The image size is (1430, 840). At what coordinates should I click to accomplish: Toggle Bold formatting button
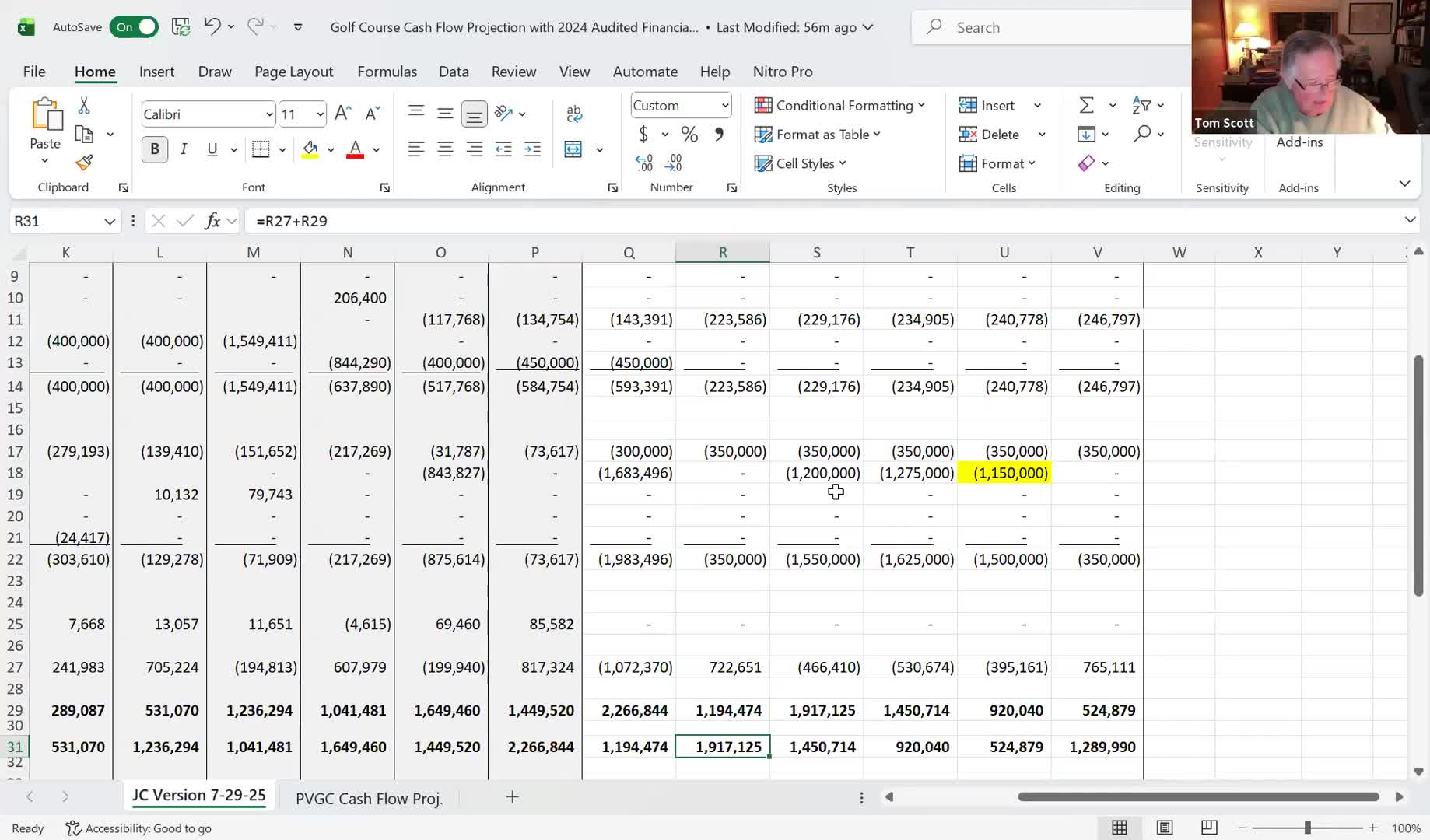(x=155, y=149)
